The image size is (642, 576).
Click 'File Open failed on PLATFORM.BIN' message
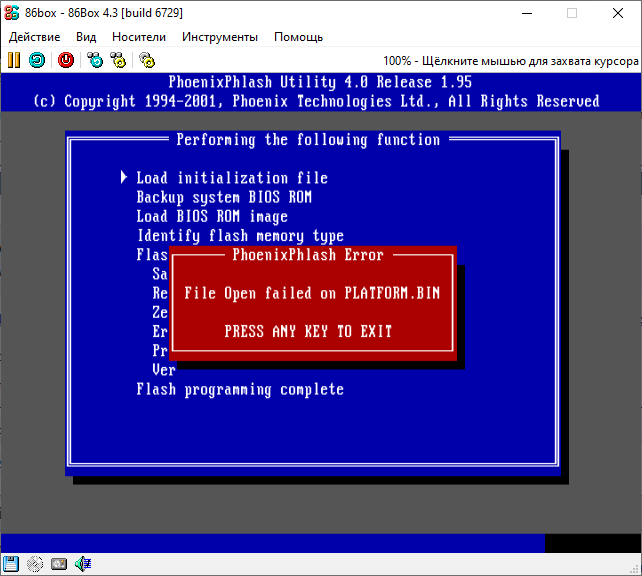point(312,293)
